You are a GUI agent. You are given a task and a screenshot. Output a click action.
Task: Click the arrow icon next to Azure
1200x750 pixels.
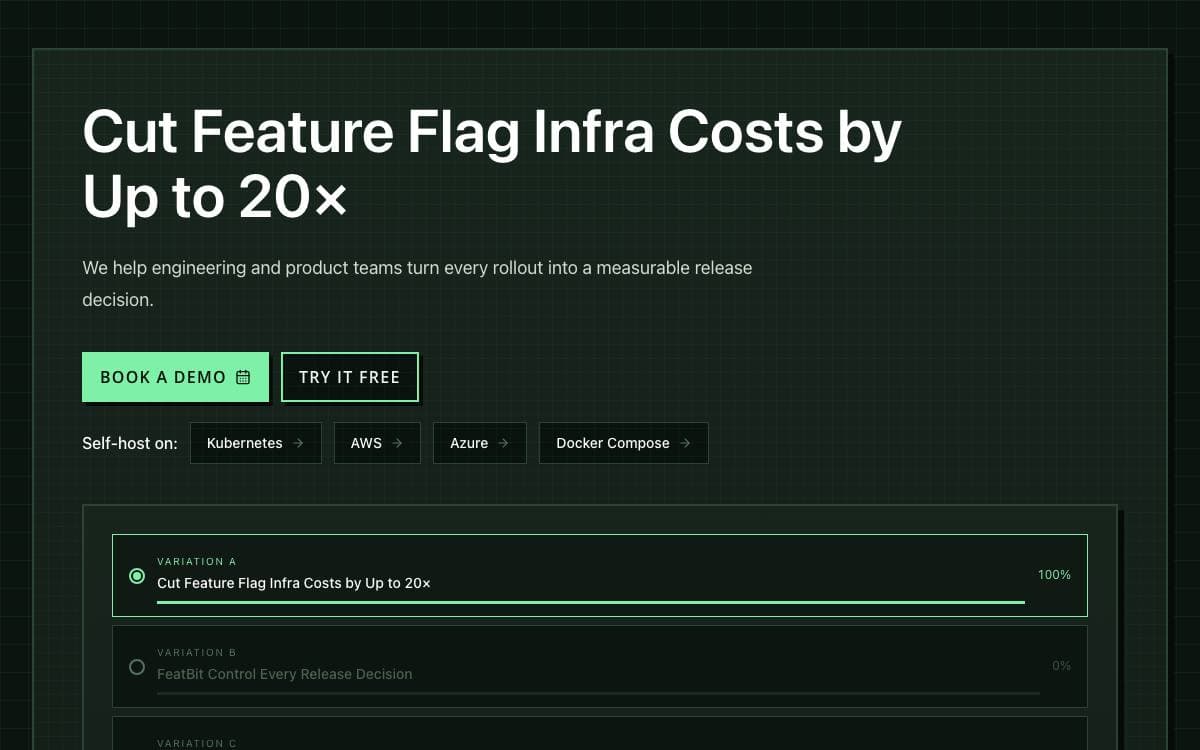coord(503,443)
